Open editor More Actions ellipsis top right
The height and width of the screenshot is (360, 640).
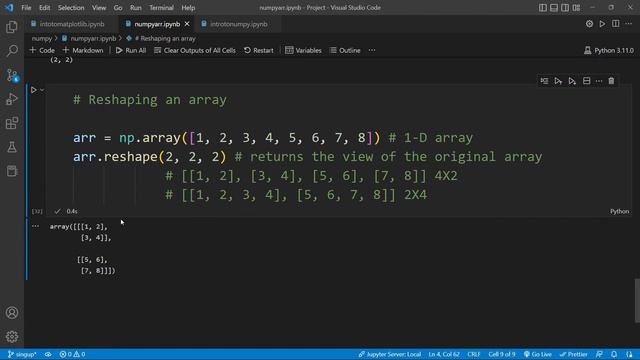(x=629, y=24)
